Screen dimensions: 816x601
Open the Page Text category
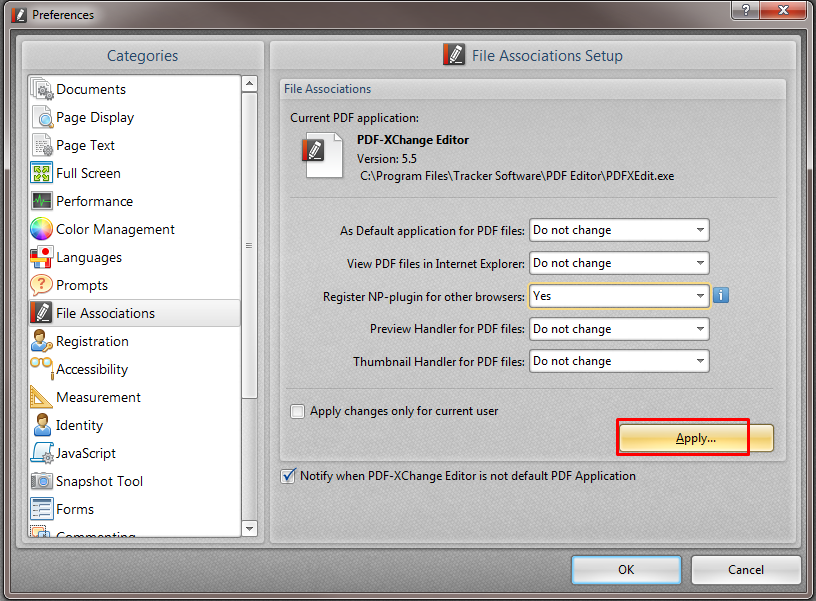134,145
